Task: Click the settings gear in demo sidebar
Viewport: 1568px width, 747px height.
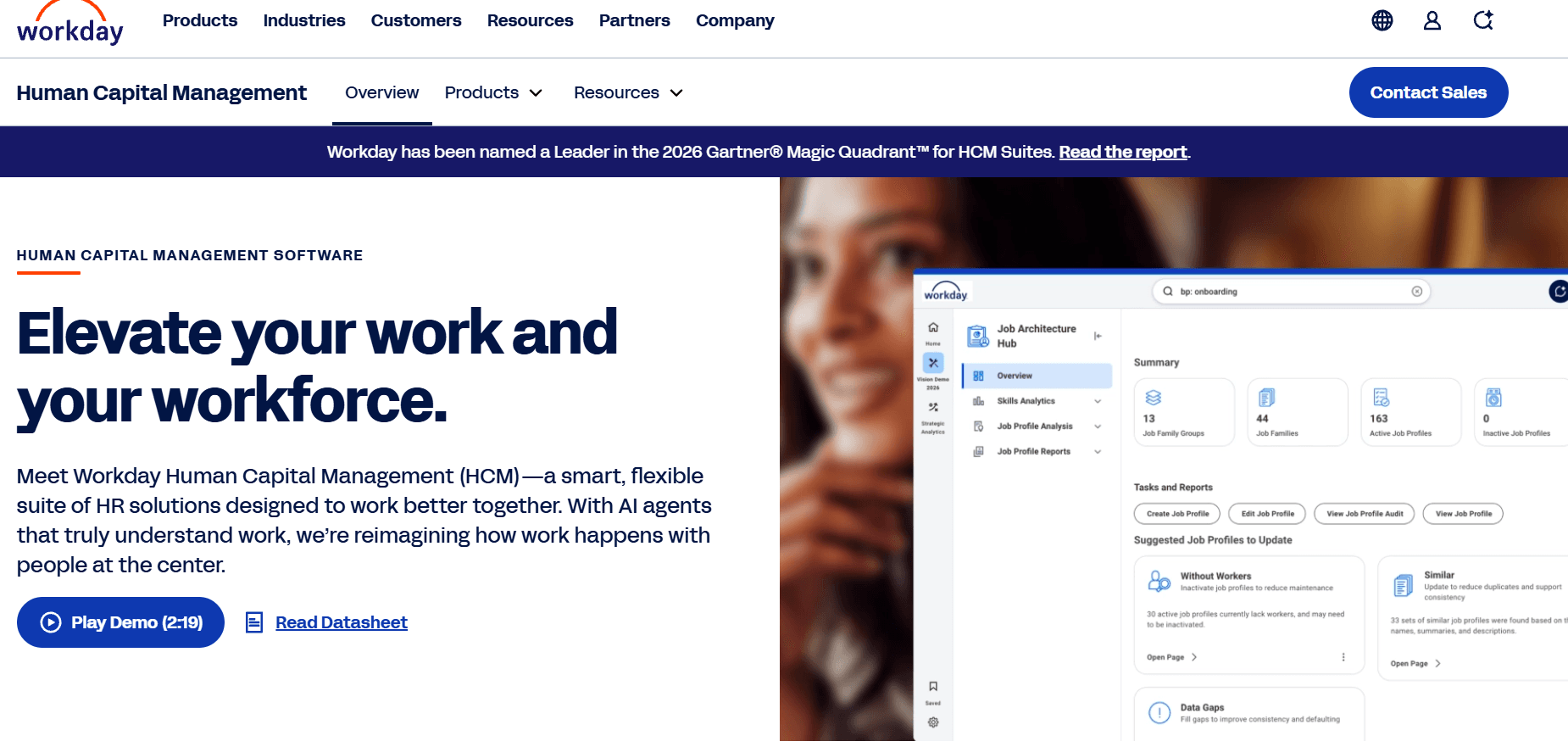Action: point(933,722)
